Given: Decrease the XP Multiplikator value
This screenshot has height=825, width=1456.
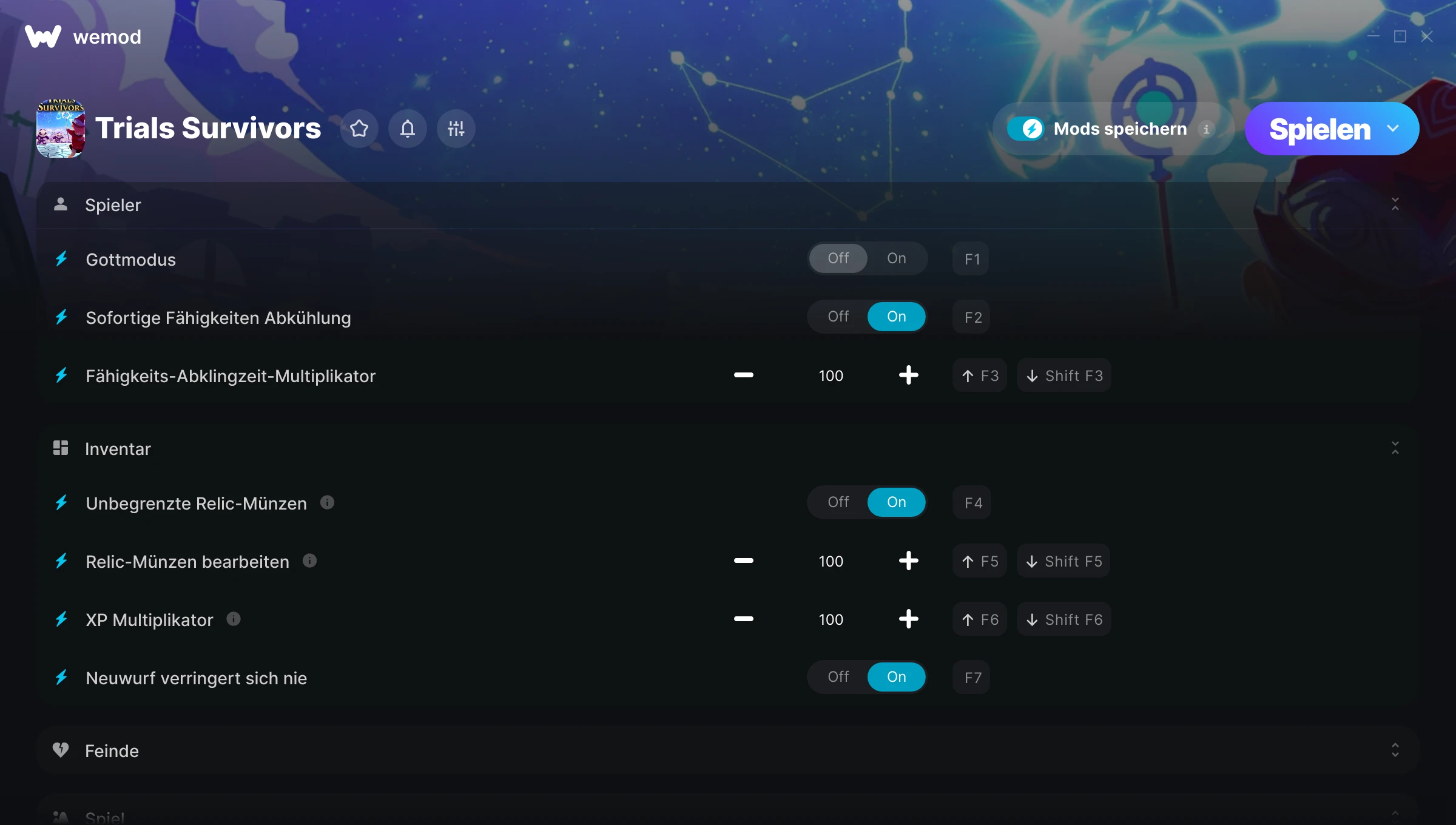Looking at the screenshot, I should point(744,619).
